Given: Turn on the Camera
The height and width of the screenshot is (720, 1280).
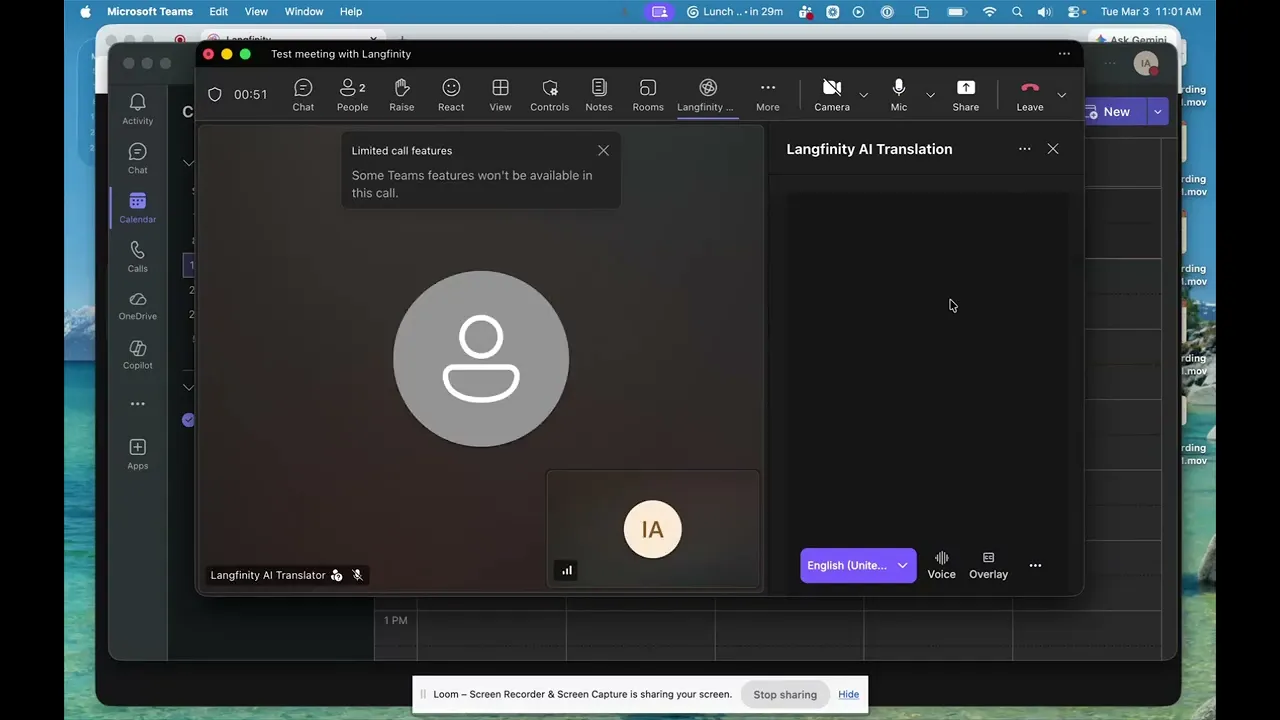Looking at the screenshot, I should click(832, 95).
